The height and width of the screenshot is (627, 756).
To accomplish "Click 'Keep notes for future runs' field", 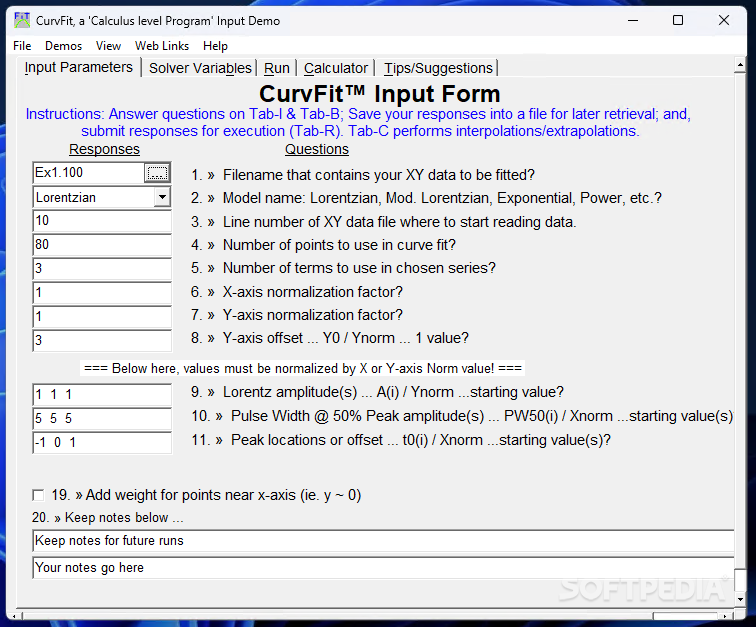I will pyautogui.click(x=383, y=541).
